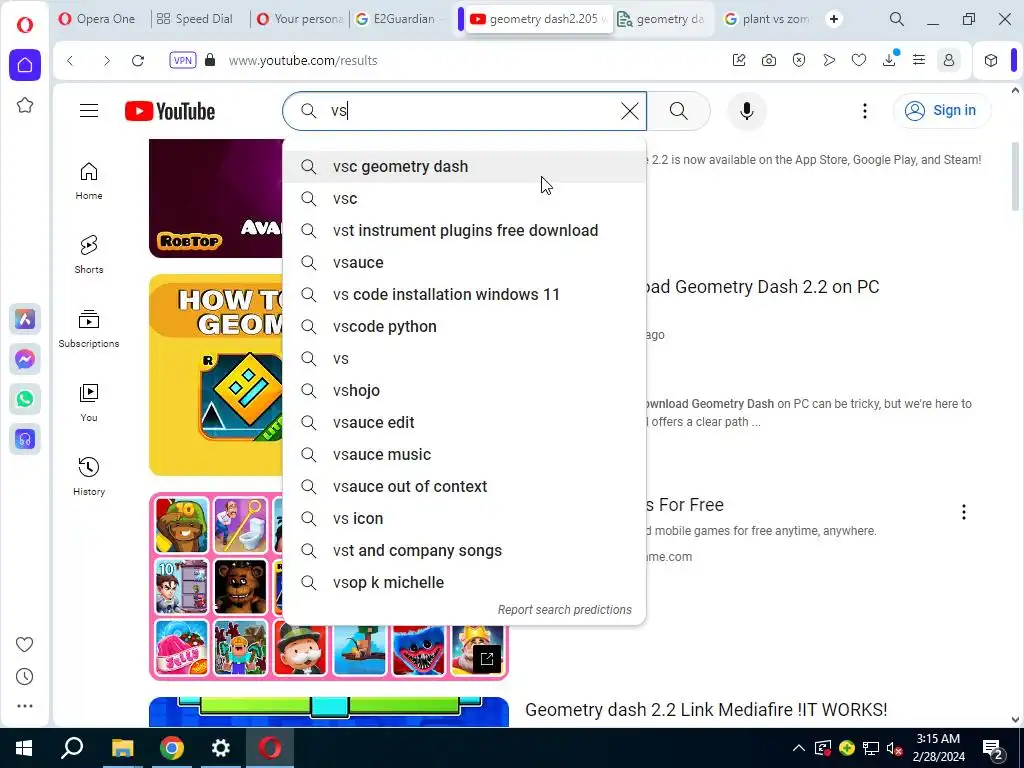Open YouTube settings three-dot menu
The width and height of the screenshot is (1024, 768).
pos(865,111)
